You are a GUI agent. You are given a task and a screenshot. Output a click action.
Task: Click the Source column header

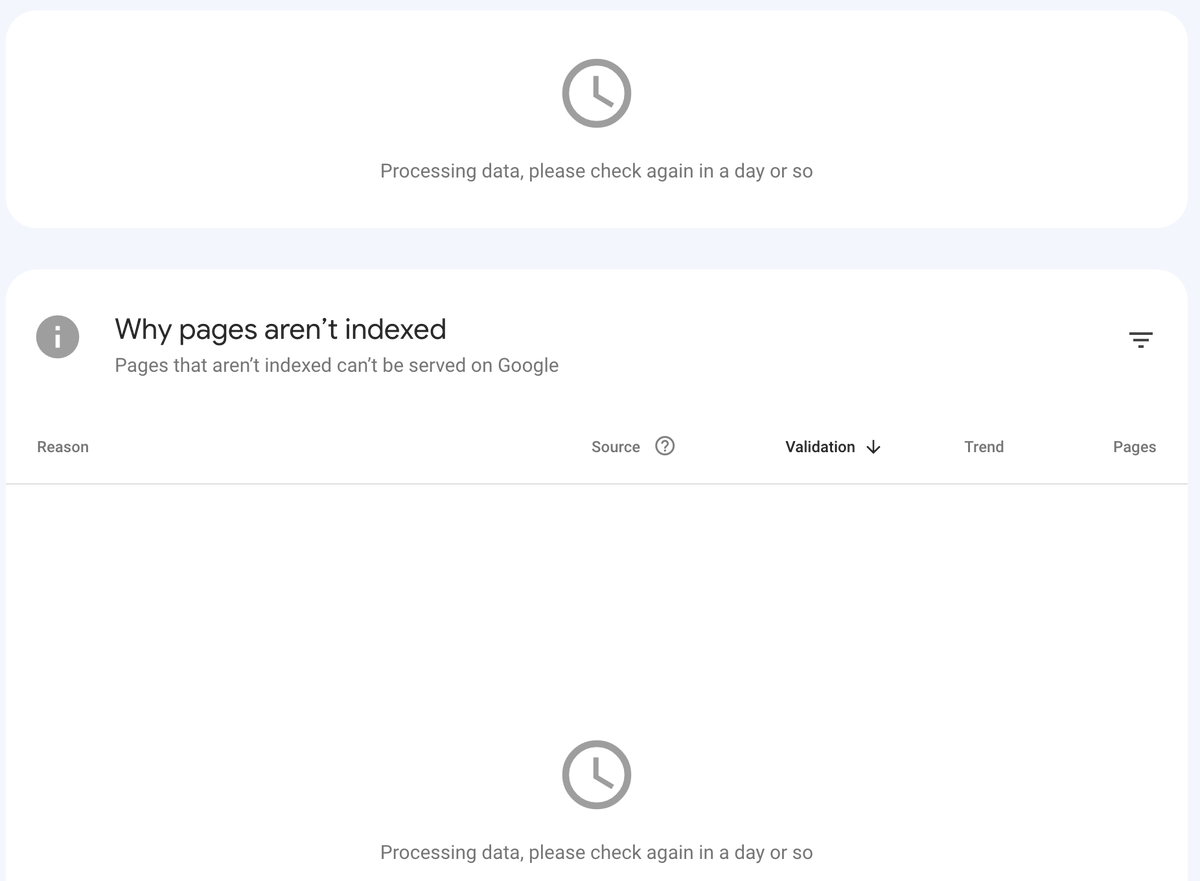616,447
